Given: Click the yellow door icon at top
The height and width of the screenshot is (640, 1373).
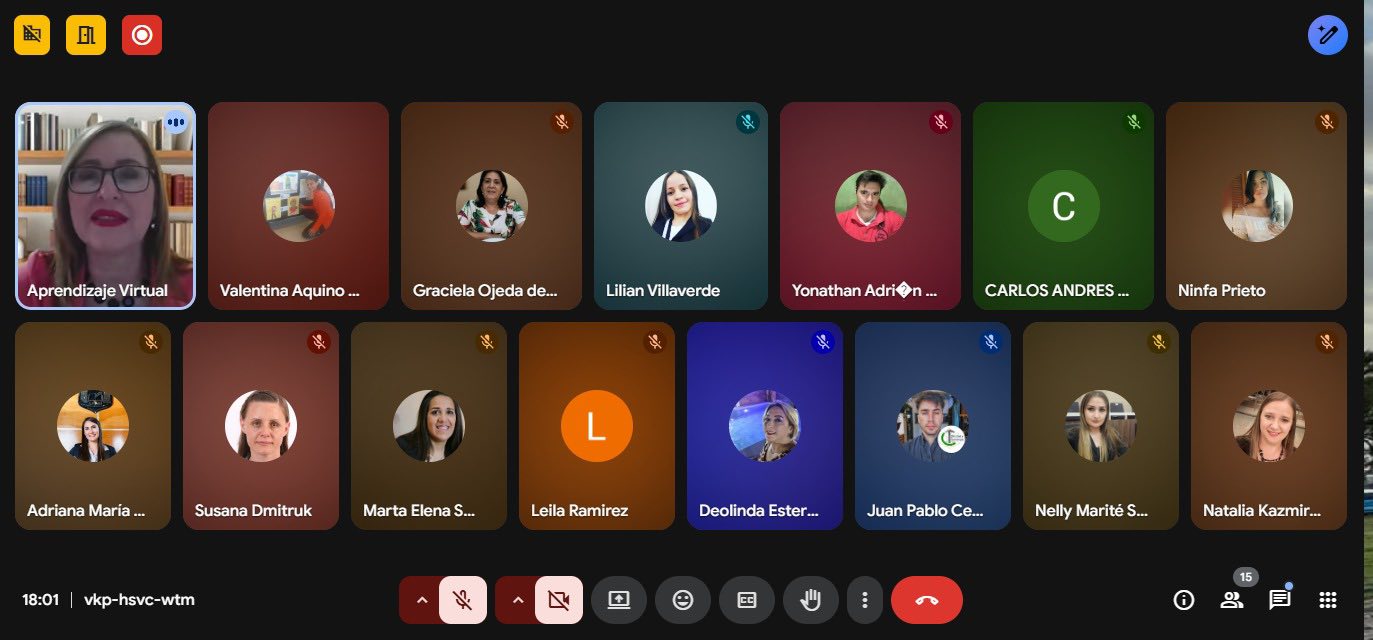Looking at the screenshot, I should [86, 35].
